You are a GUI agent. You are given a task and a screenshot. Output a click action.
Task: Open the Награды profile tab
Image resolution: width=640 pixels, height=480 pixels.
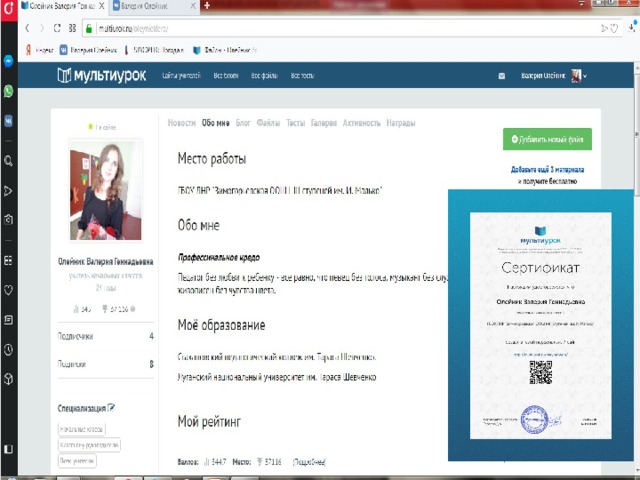click(401, 123)
